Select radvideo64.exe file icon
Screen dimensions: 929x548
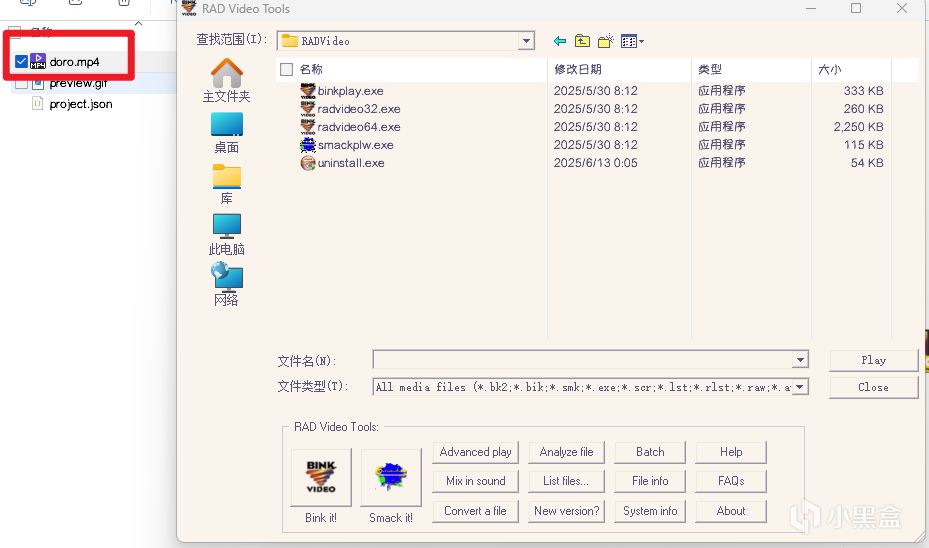point(308,126)
